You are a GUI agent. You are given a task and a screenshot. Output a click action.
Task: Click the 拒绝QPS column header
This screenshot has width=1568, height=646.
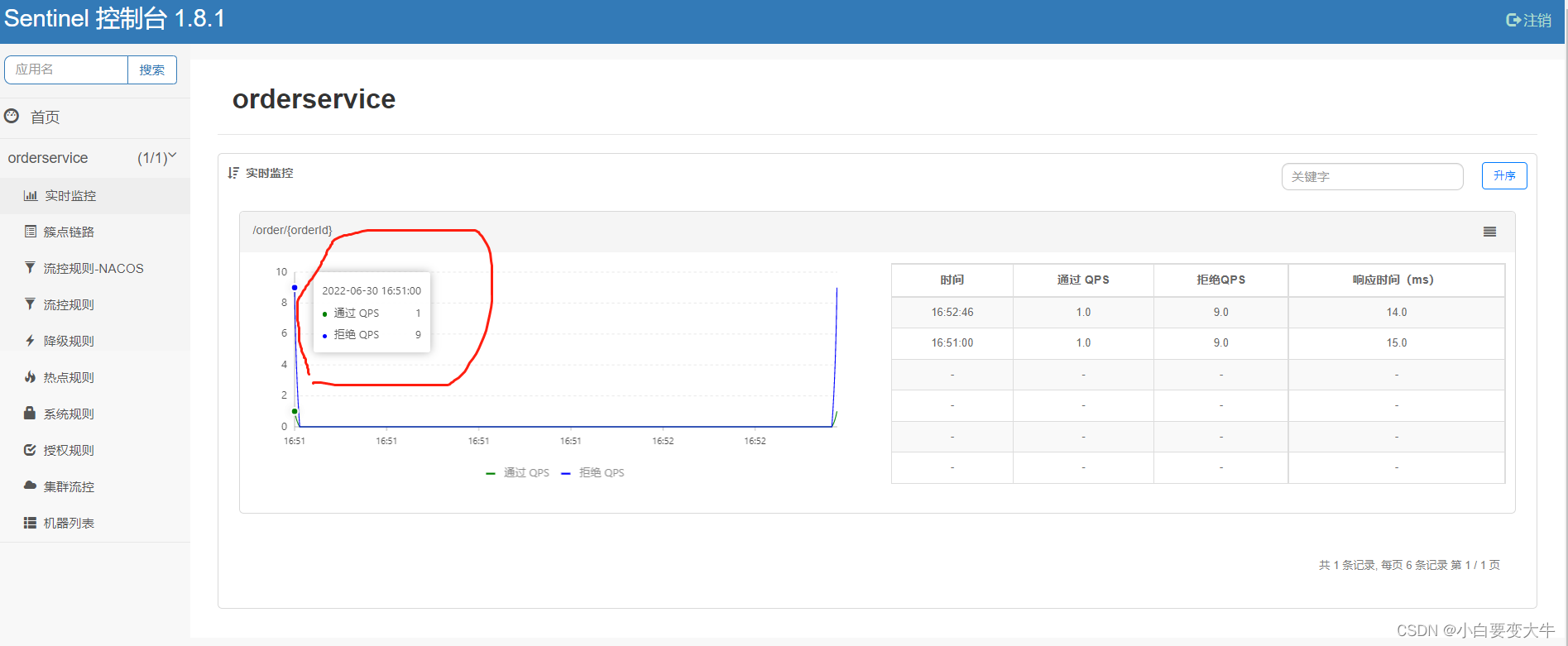[x=1221, y=280]
